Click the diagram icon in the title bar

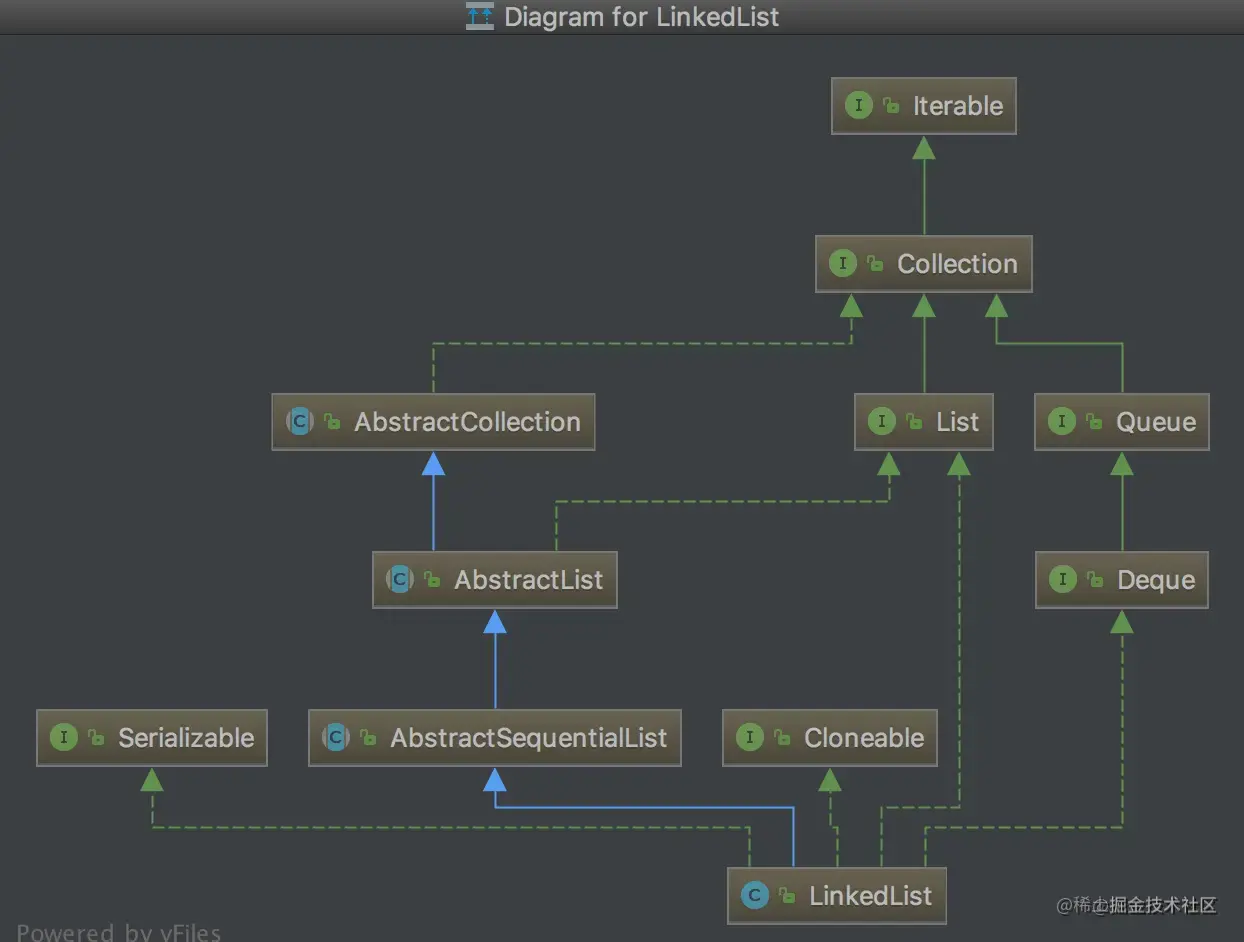[x=479, y=16]
